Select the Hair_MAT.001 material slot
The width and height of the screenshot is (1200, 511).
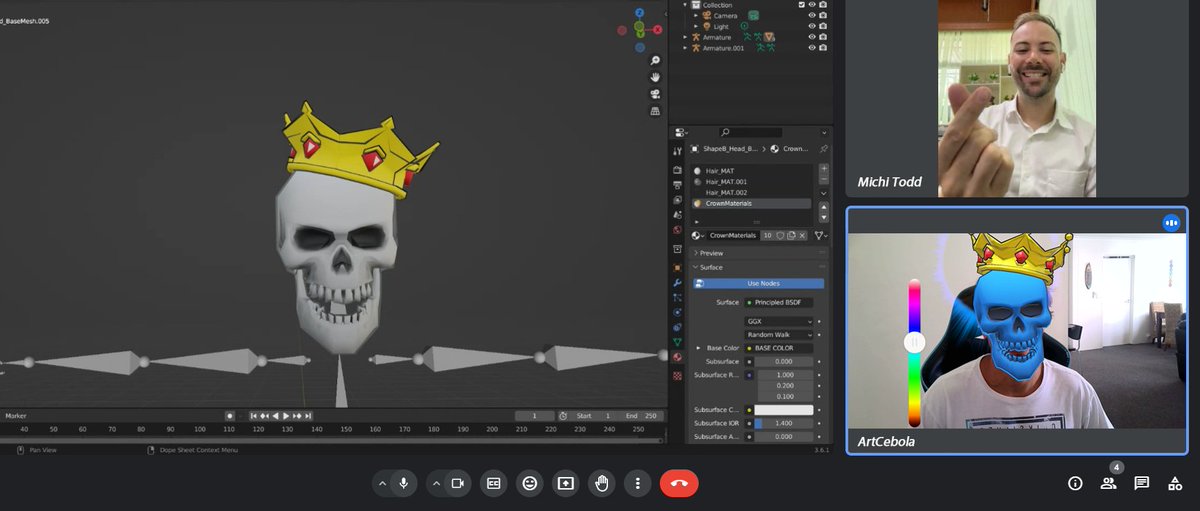coord(750,182)
